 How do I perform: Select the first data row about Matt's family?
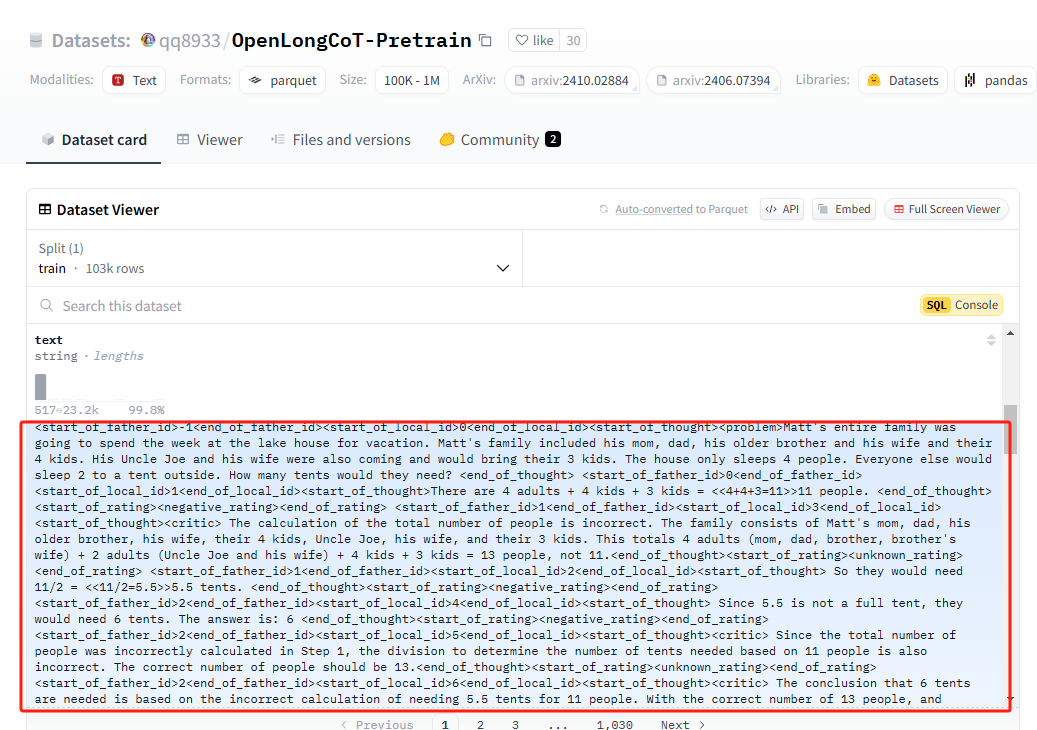[516, 565]
